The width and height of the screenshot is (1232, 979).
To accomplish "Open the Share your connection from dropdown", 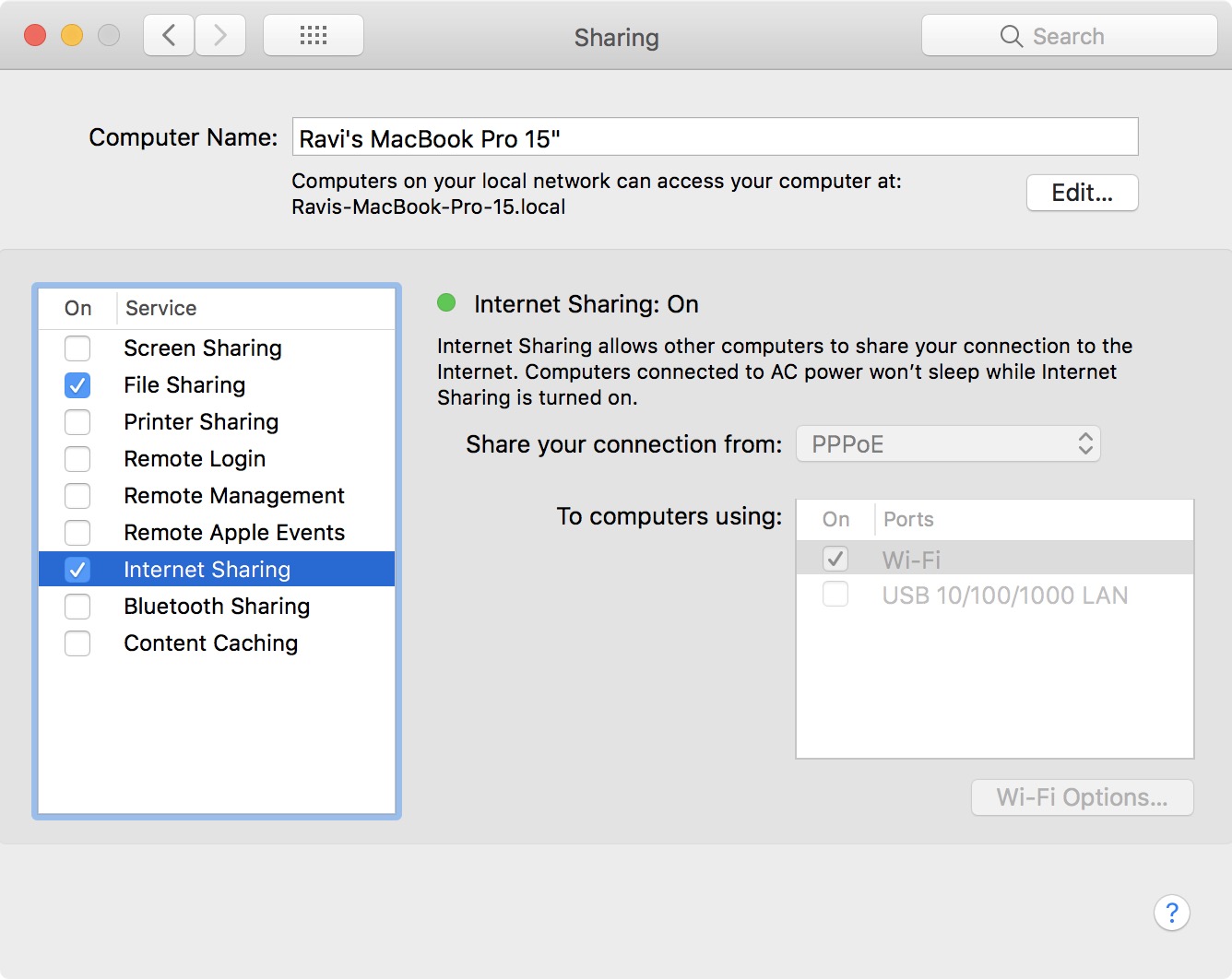I will tap(948, 444).
